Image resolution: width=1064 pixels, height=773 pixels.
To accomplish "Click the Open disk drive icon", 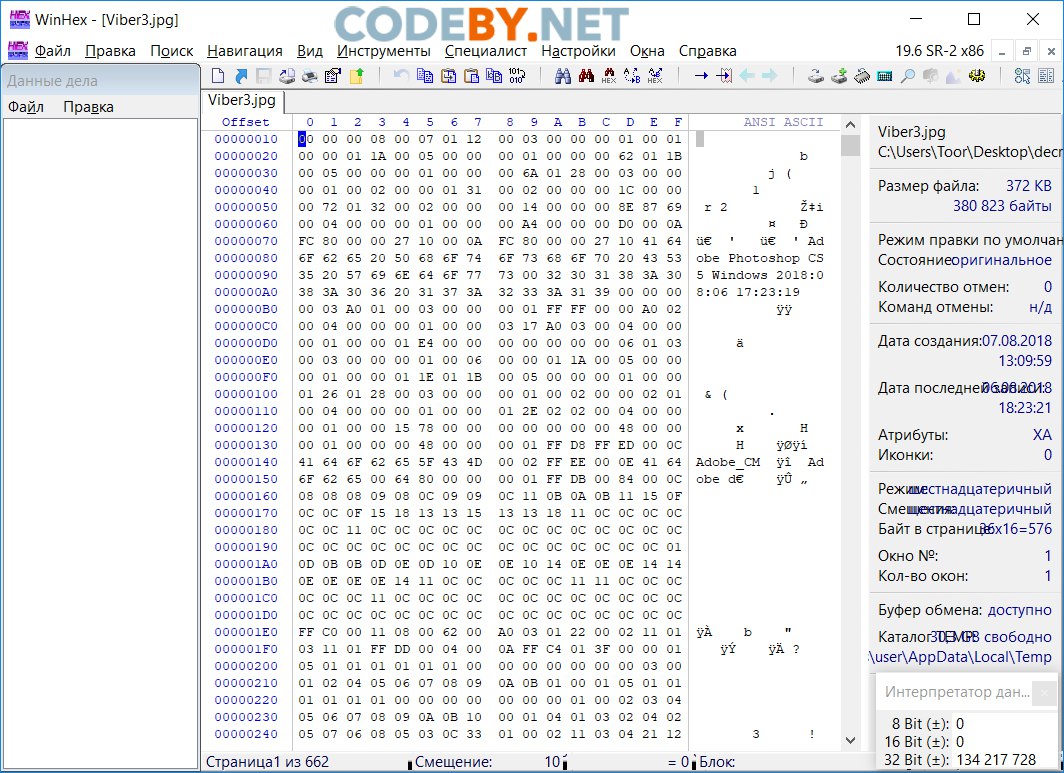I will [816, 75].
